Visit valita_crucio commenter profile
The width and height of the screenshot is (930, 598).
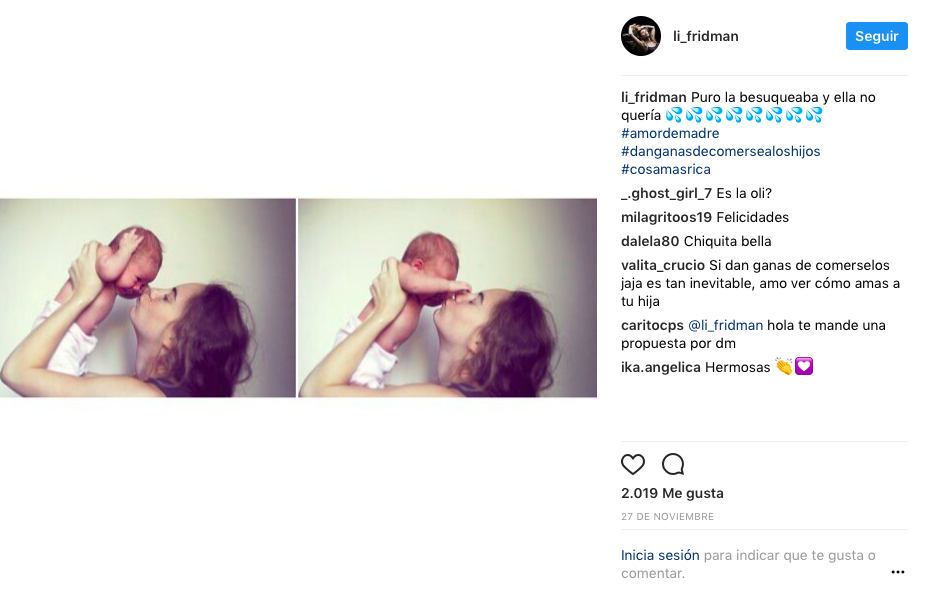[663, 265]
